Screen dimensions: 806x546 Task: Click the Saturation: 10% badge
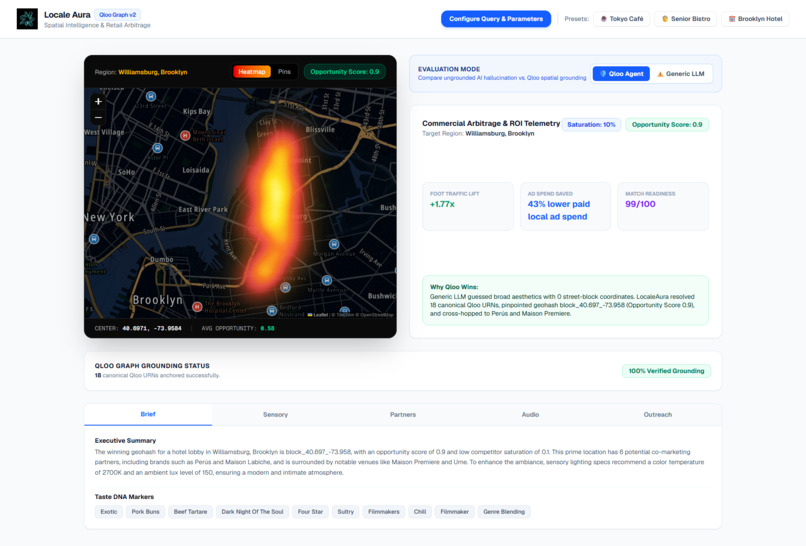click(591, 124)
